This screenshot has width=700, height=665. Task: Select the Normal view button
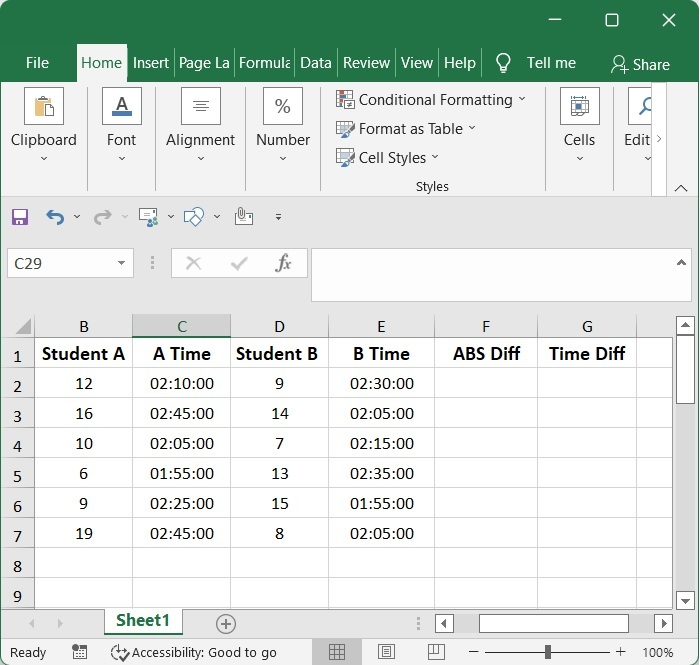[337, 652]
